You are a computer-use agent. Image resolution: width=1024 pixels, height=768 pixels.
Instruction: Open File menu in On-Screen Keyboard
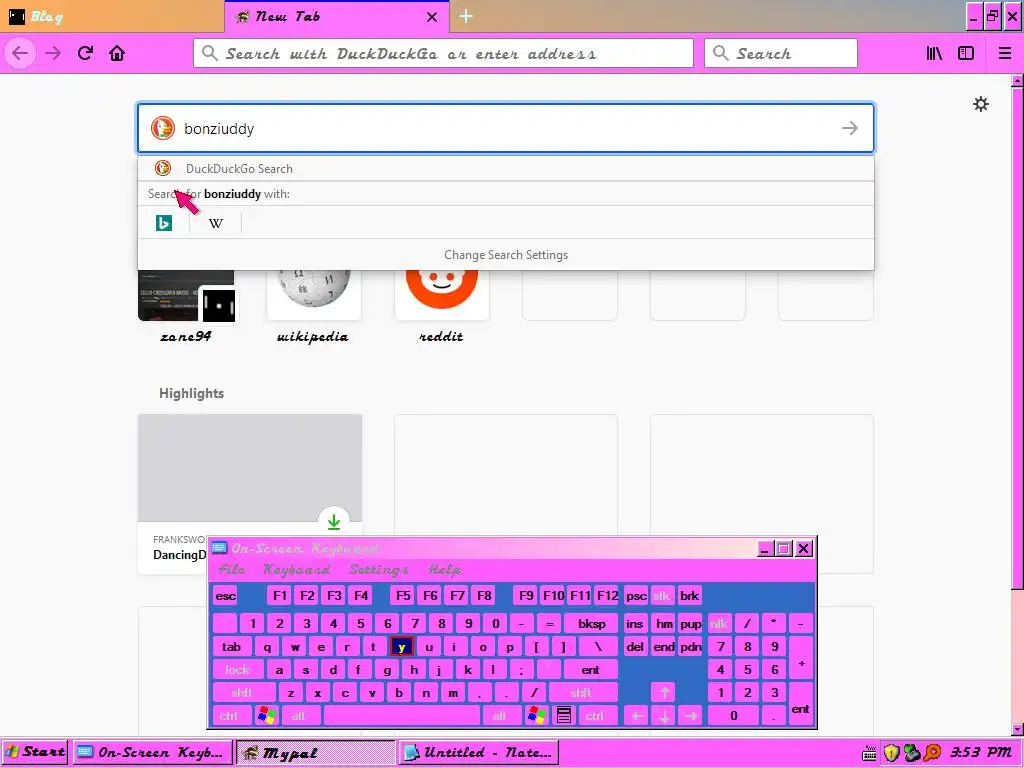point(231,569)
